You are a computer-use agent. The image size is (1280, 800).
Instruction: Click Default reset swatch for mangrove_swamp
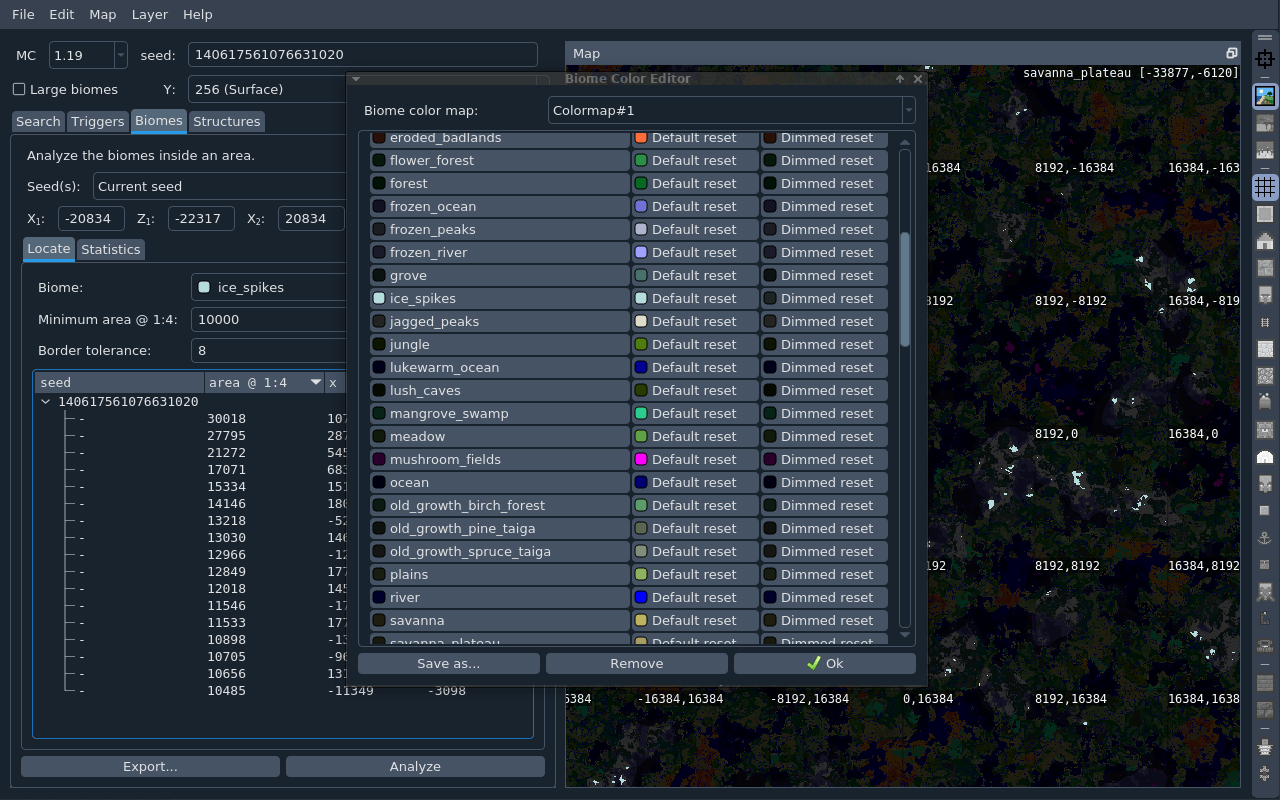(695, 413)
